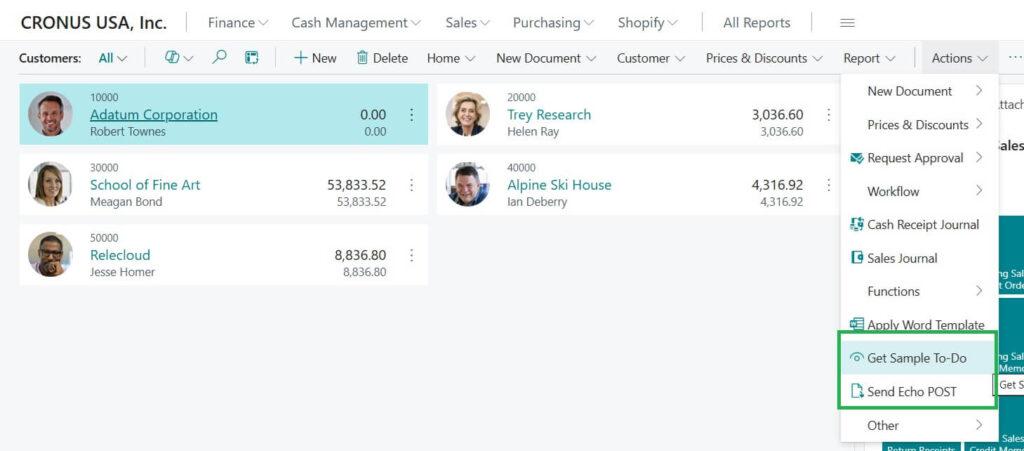Click contact name Helen Ray
The image size is (1024, 451).
pos(533,132)
